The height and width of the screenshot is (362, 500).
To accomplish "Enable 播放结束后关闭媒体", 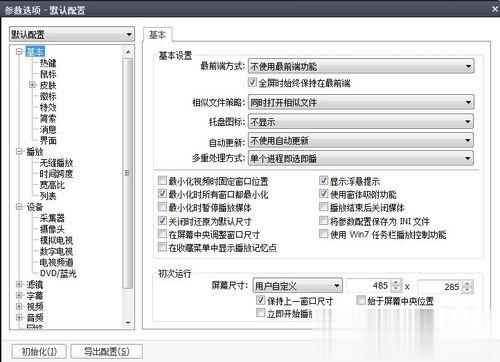I will [323, 207].
